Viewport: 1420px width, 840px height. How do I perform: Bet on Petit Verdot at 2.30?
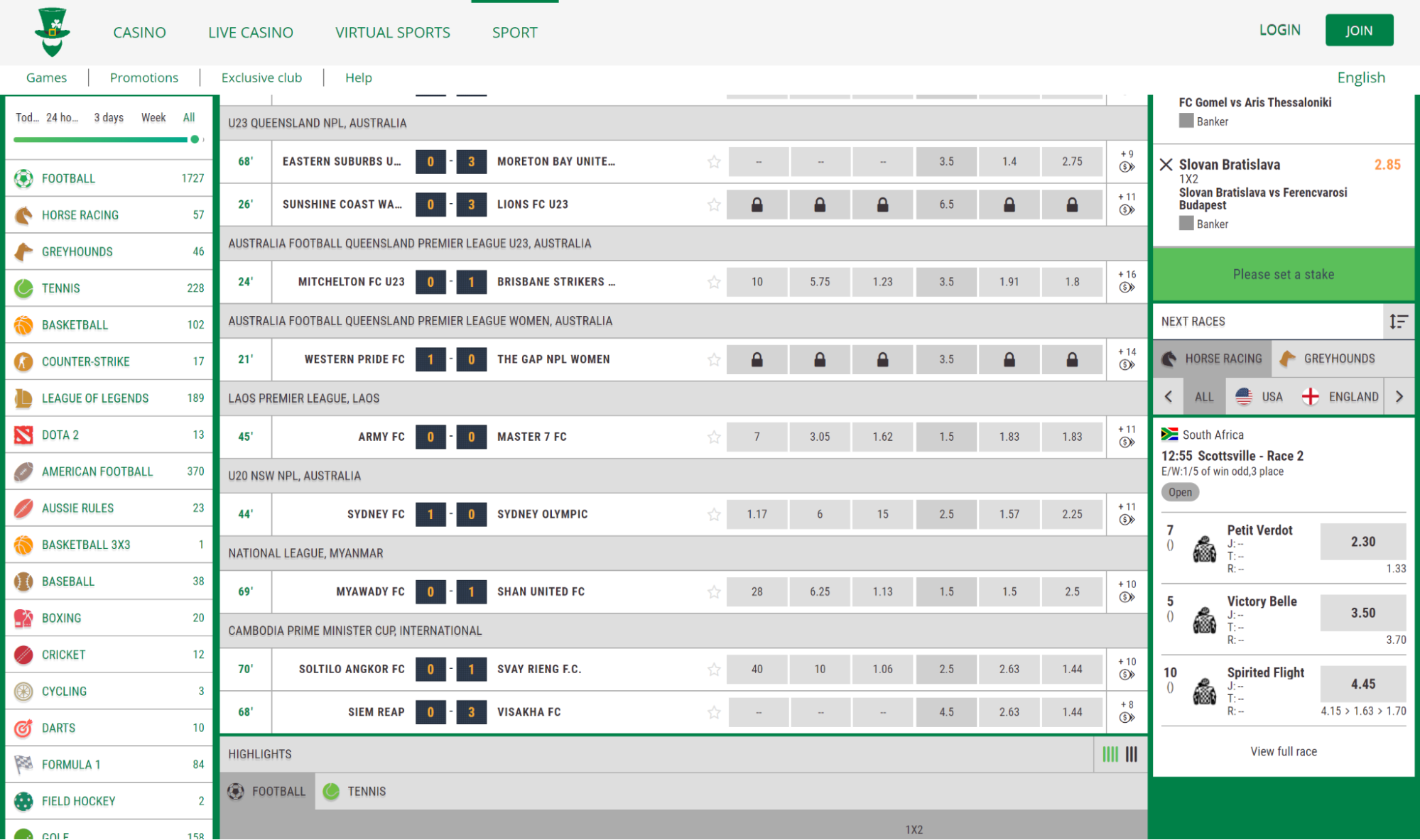pos(1362,542)
